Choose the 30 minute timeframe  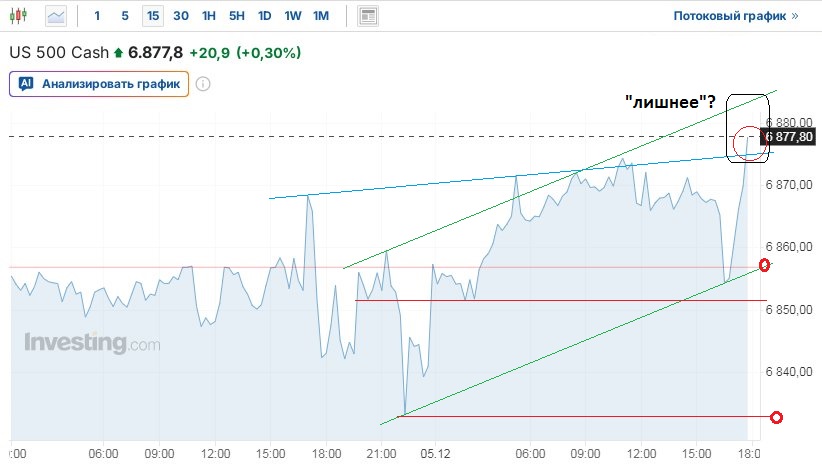coord(180,16)
